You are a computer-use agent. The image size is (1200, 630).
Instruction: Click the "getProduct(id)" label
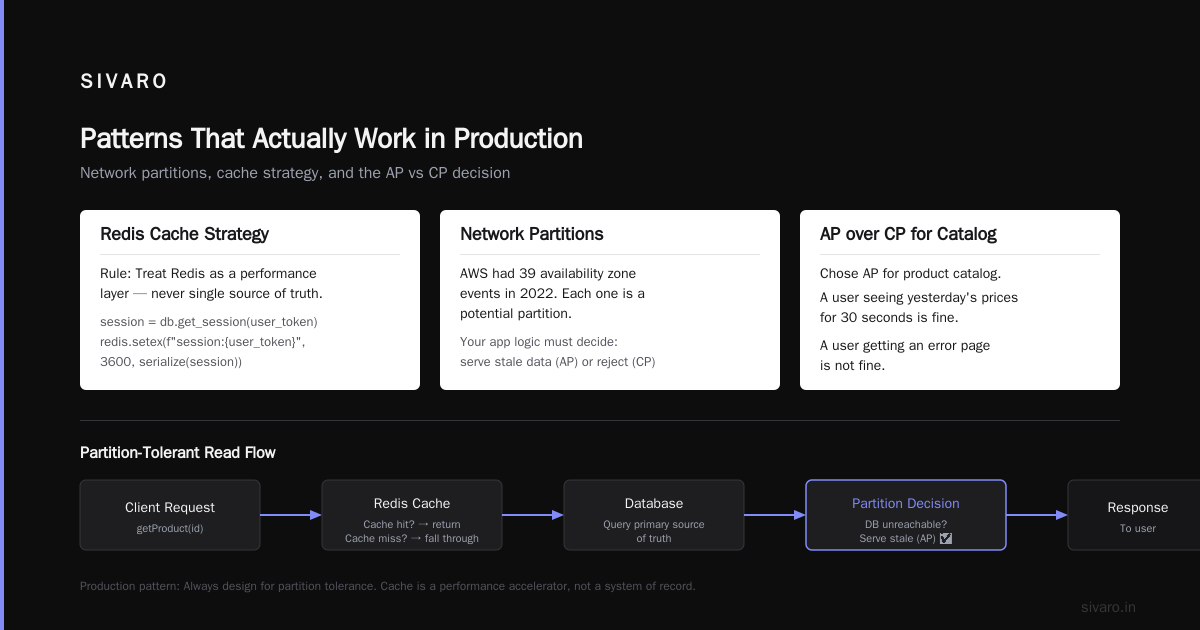tap(170, 528)
